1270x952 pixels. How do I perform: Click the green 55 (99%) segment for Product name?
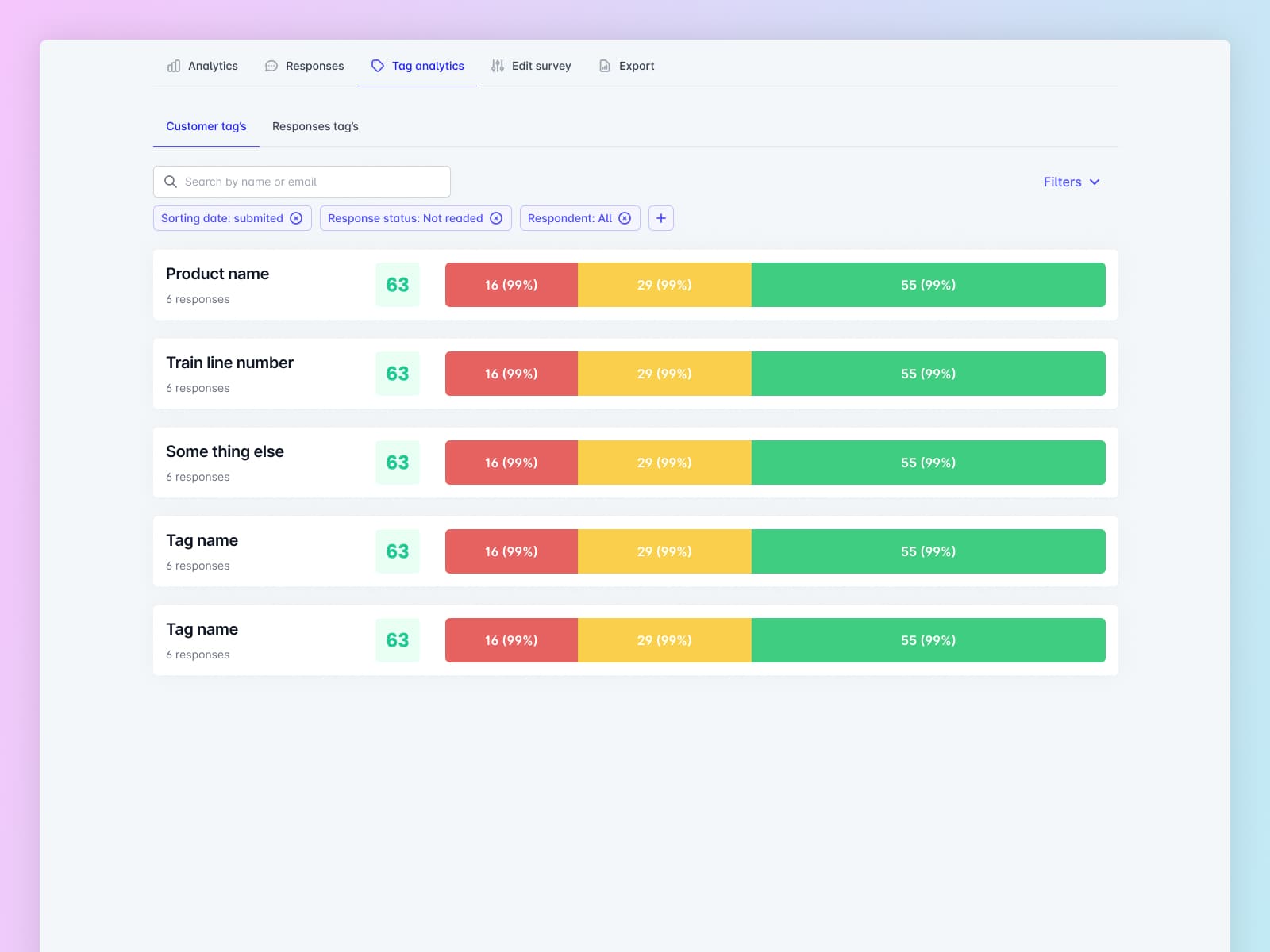click(928, 284)
